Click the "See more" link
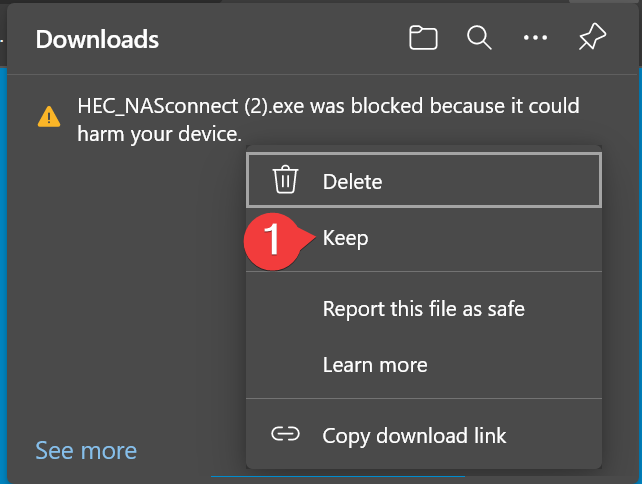Screen dimensions: 642x484 click(85, 451)
